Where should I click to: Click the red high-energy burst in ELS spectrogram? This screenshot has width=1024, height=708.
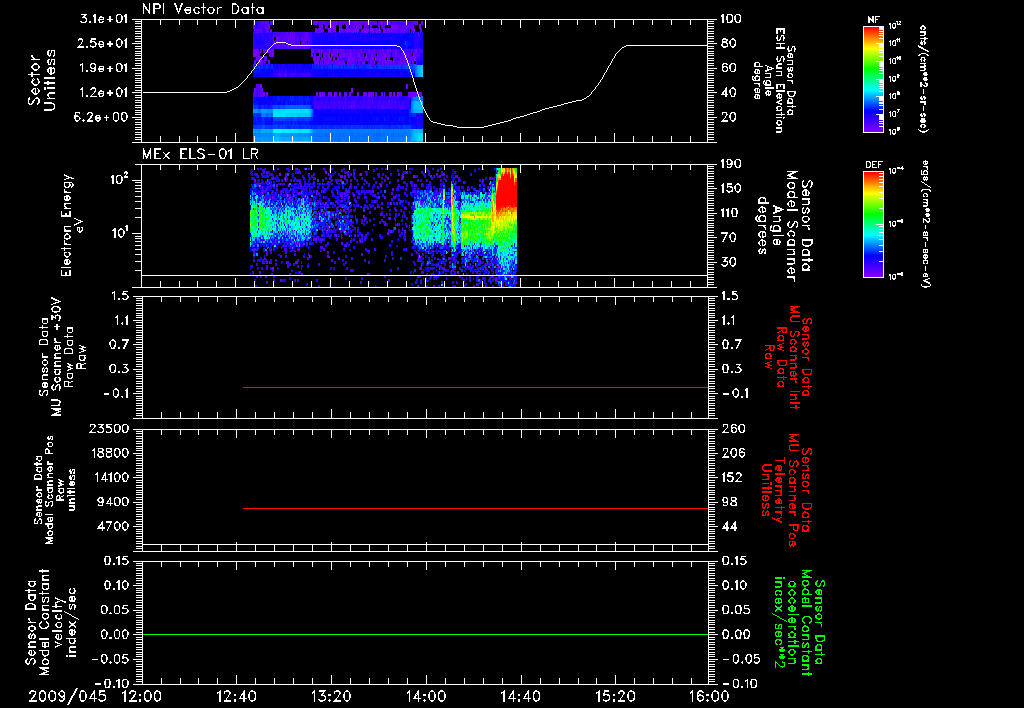click(506, 189)
